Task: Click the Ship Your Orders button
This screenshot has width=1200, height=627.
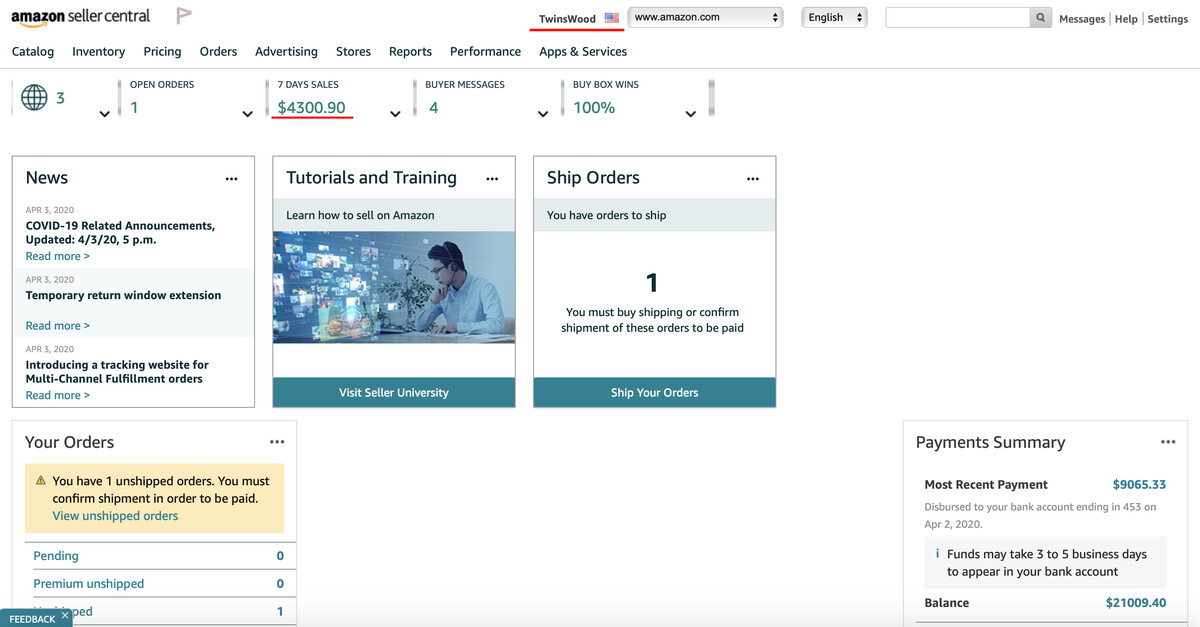Action: click(x=654, y=392)
